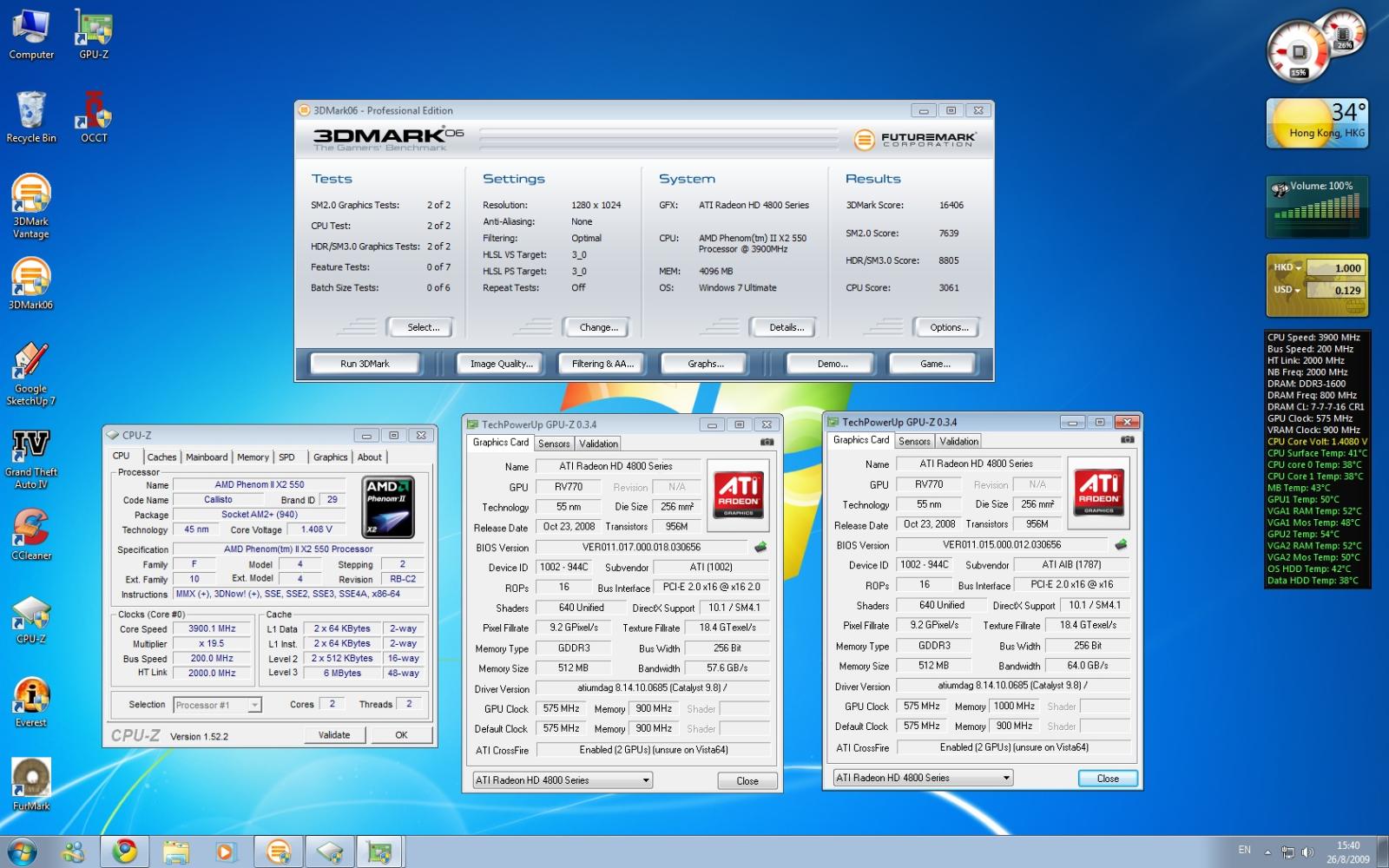This screenshot has width=1389, height=868.
Task: Open the Graphics tab in CPU-Z
Action: coord(330,457)
